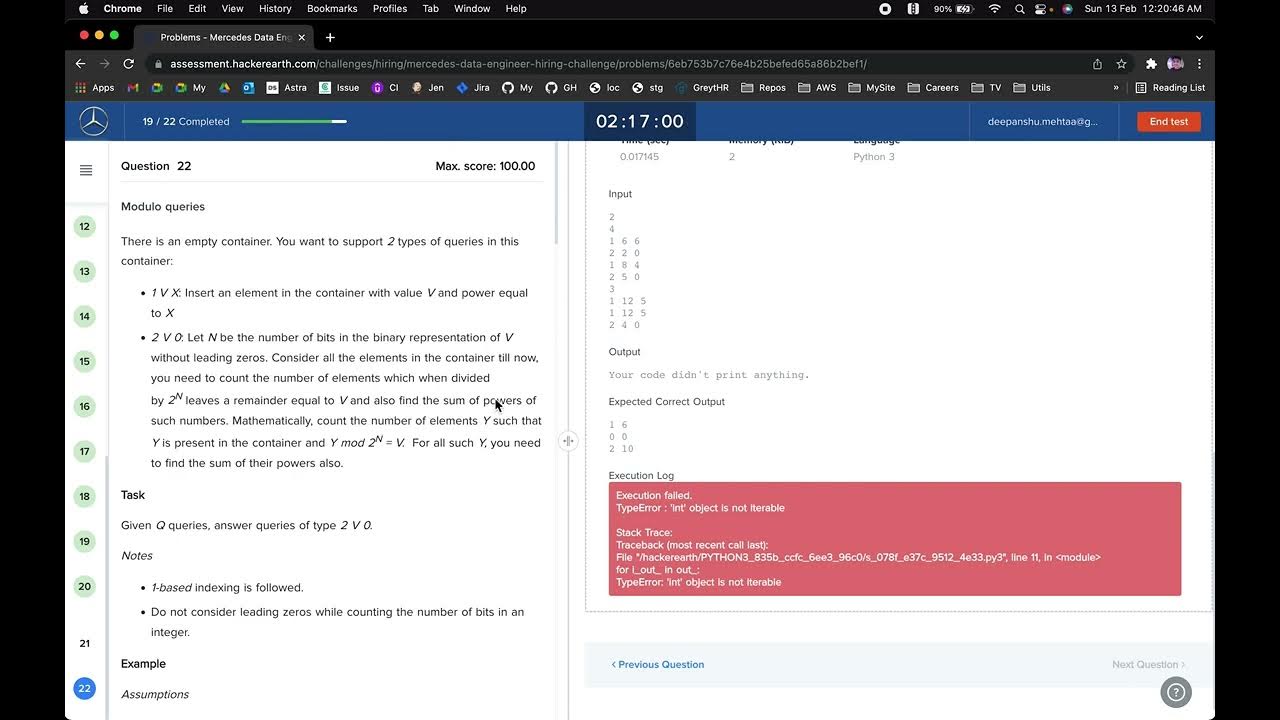Click the address bar URL

tap(518, 64)
